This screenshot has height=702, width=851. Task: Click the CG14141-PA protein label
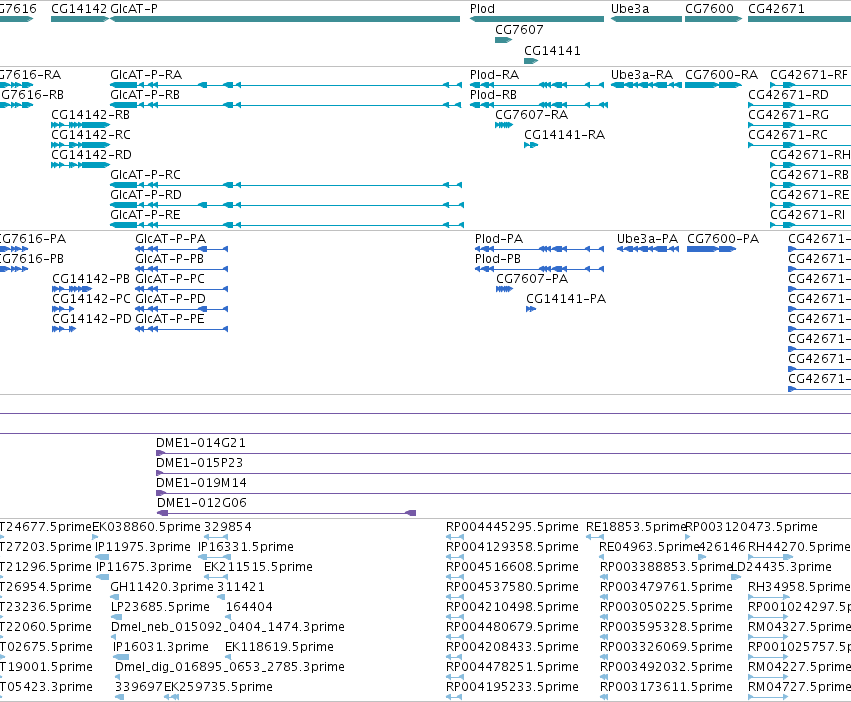coord(566,299)
